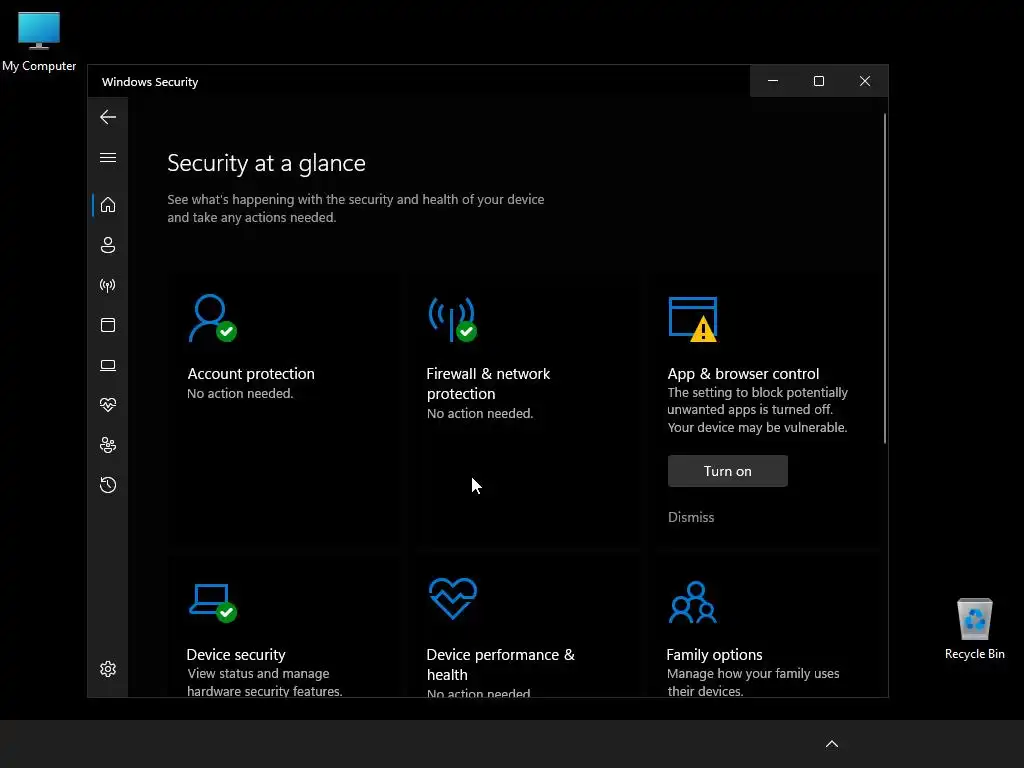Dismiss the app control warning
The image size is (1024, 768).
[x=691, y=517]
